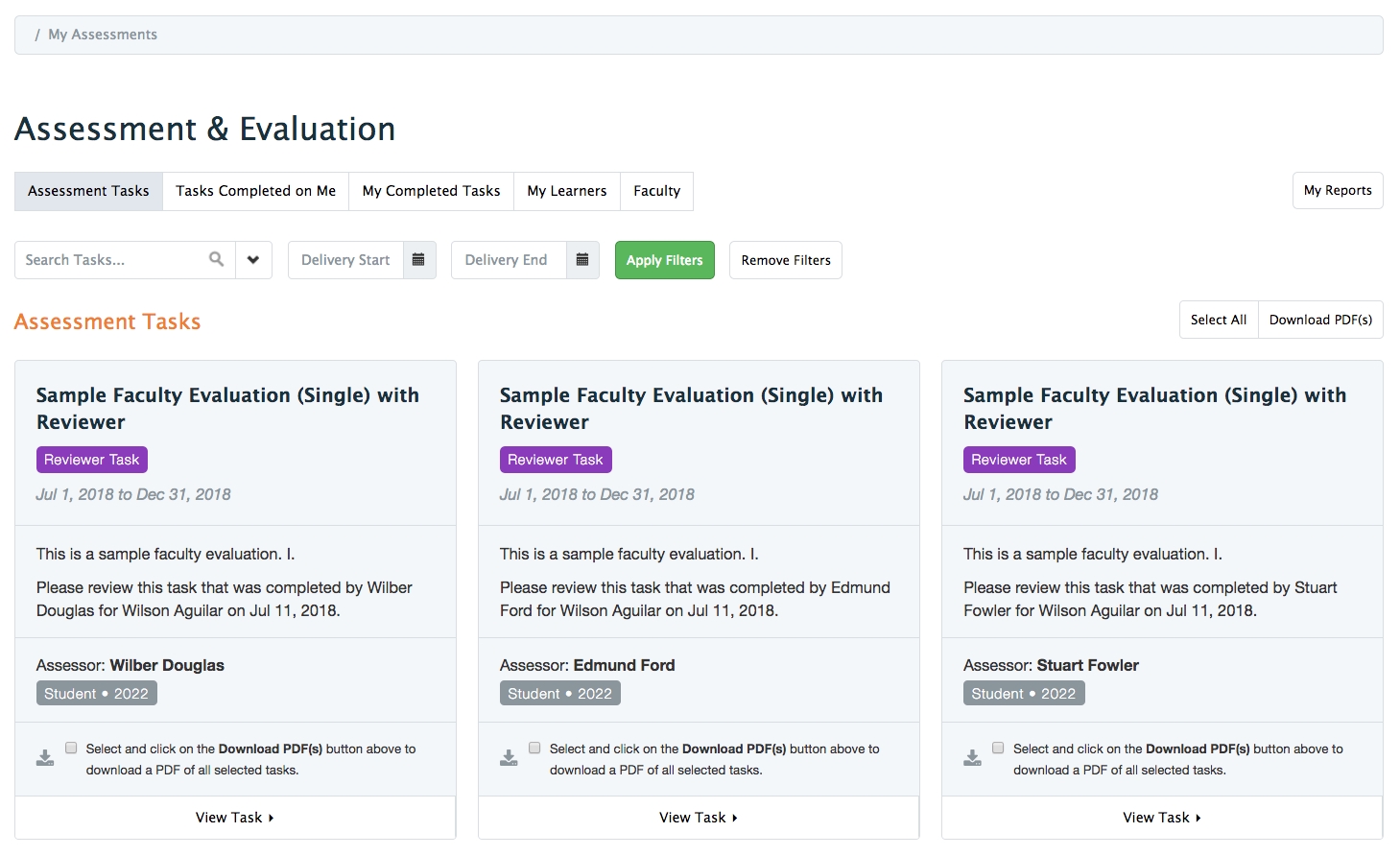Open the Delivery Start calendar icon
This screenshot has width=1400, height=856.
pyautogui.click(x=418, y=260)
